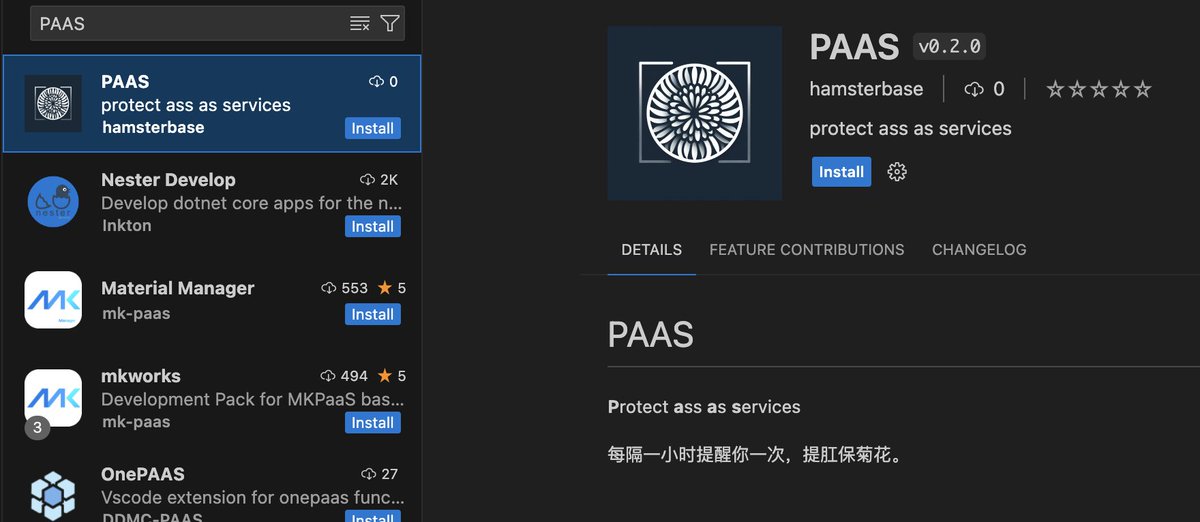Switch to the FEATURE CONTRIBUTIONS tab
The width and height of the screenshot is (1200, 522).
pos(807,249)
